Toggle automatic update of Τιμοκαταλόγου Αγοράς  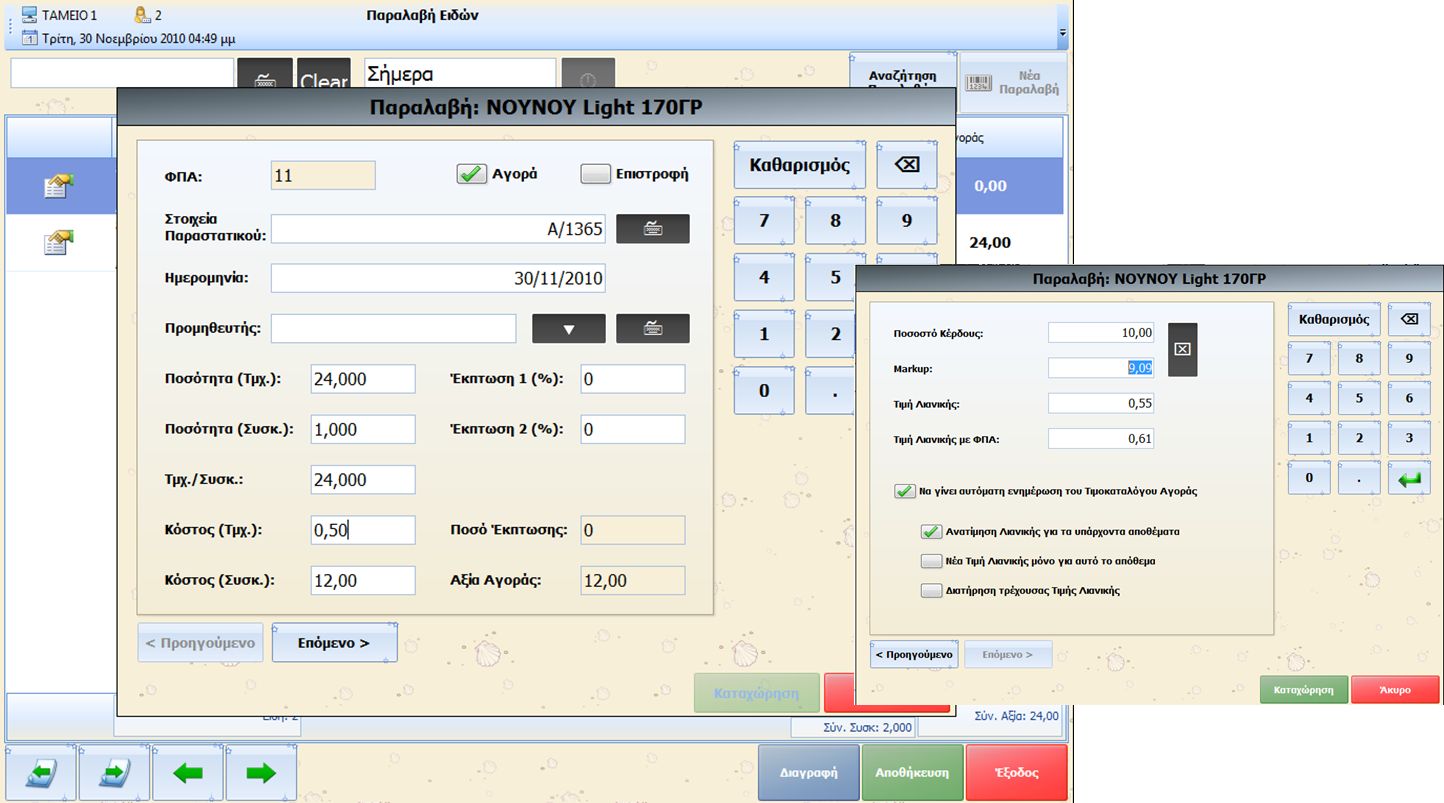(x=904, y=491)
